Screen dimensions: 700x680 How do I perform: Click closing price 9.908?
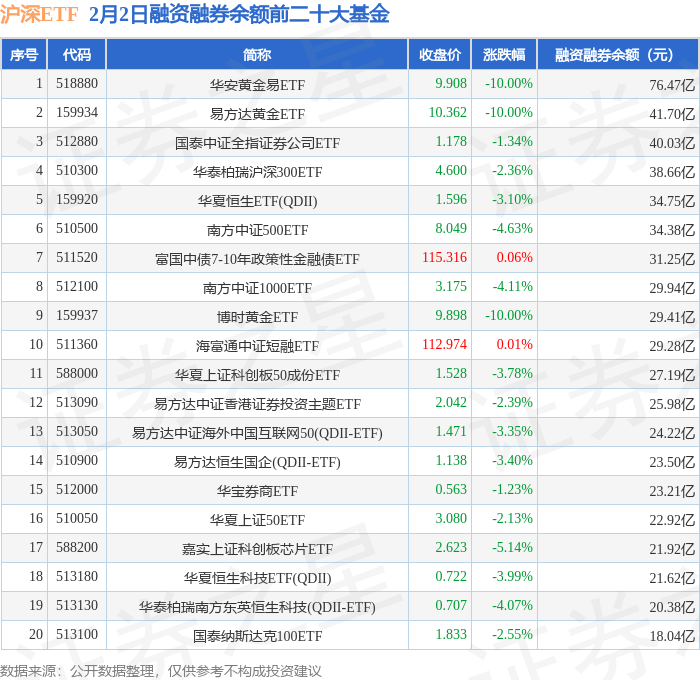451,83
